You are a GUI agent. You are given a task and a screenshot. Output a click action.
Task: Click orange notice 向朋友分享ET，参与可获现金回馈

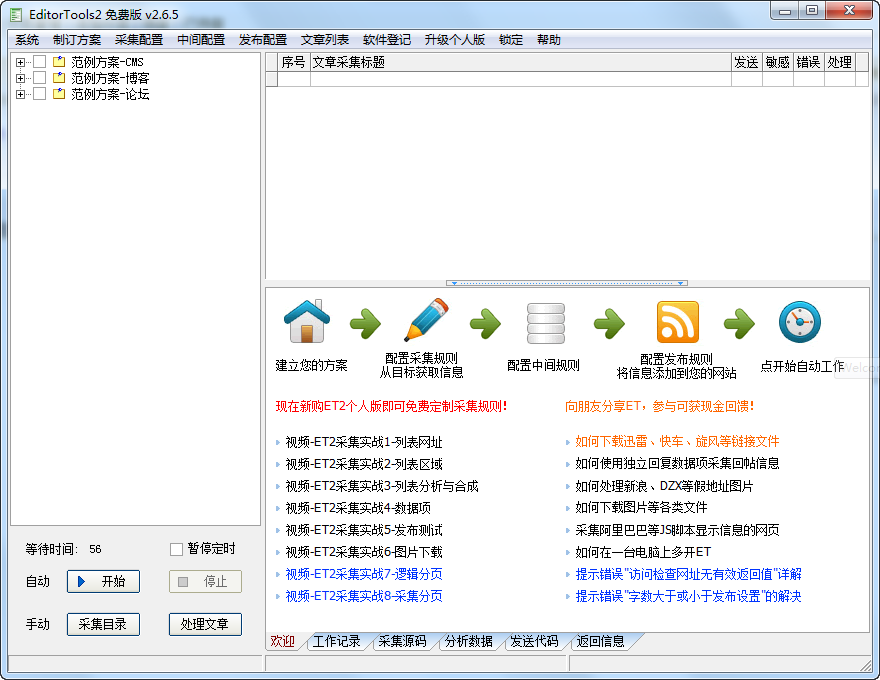(659, 406)
